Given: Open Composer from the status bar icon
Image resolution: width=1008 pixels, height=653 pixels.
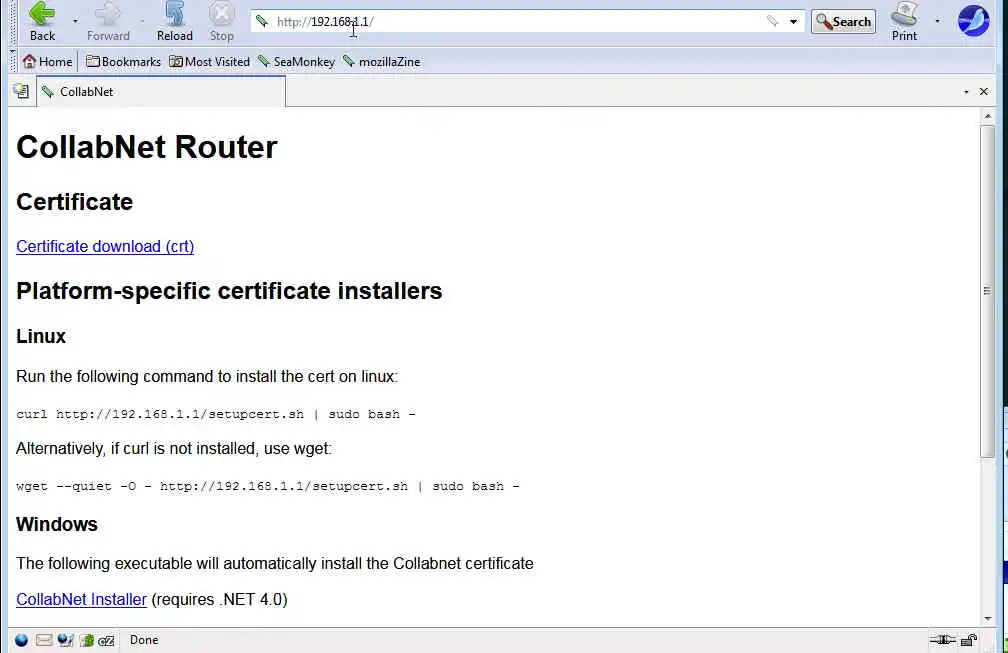Looking at the screenshot, I should tap(65, 640).
